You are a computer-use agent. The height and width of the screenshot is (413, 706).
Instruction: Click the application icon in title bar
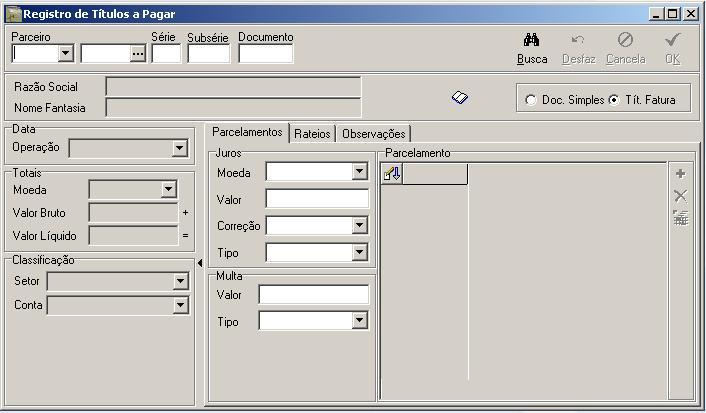pos(14,14)
